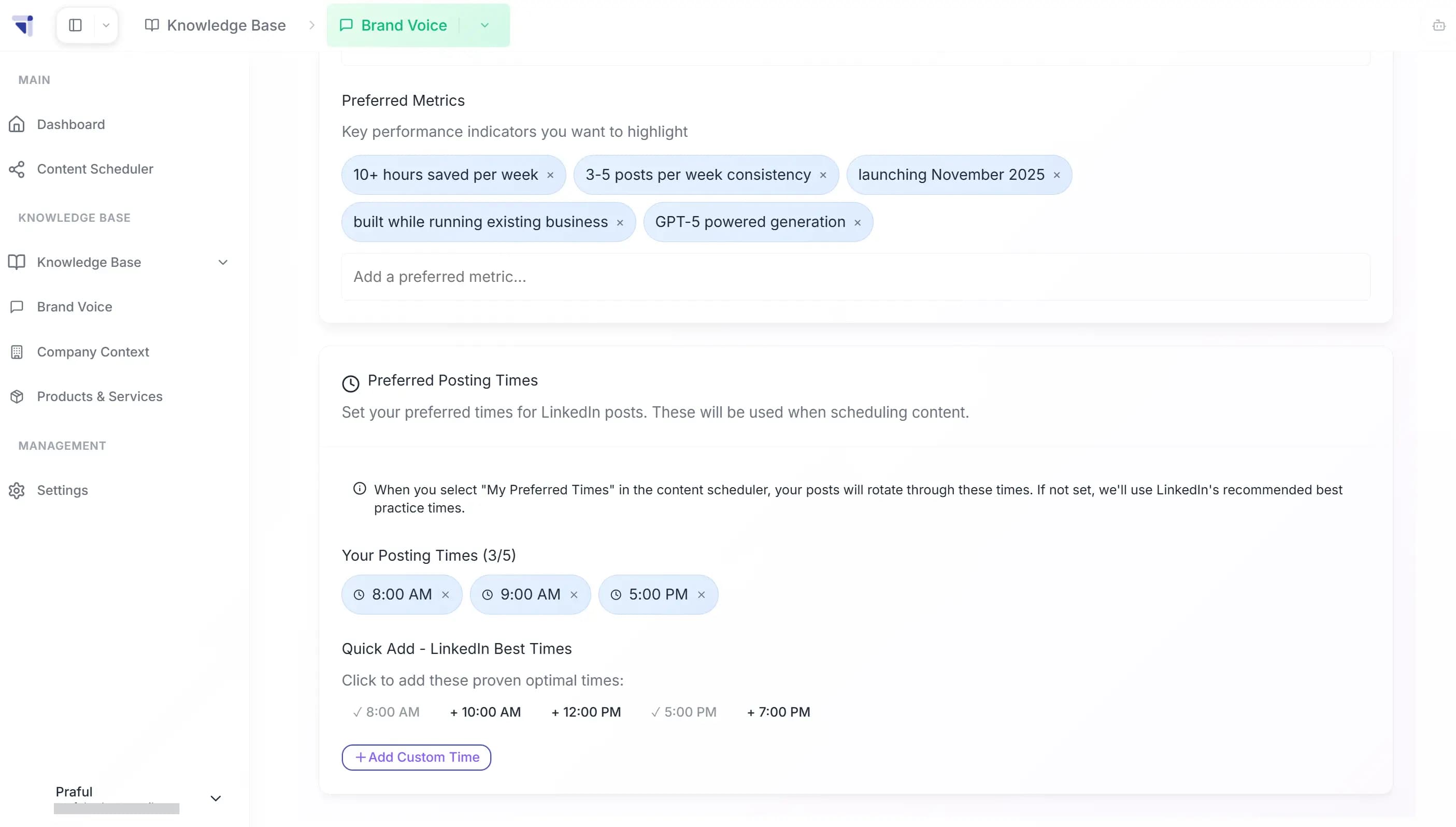Click the app logo in the top-left corner
The width and height of the screenshot is (1456, 827).
pyautogui.click(x=24, y=25)
